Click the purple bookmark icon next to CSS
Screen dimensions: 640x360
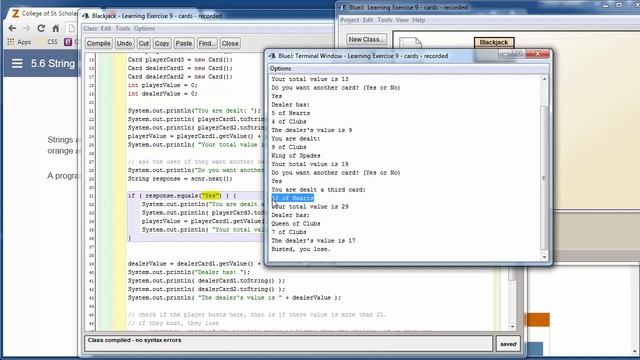pyautogui.click(x=68, y=42)
